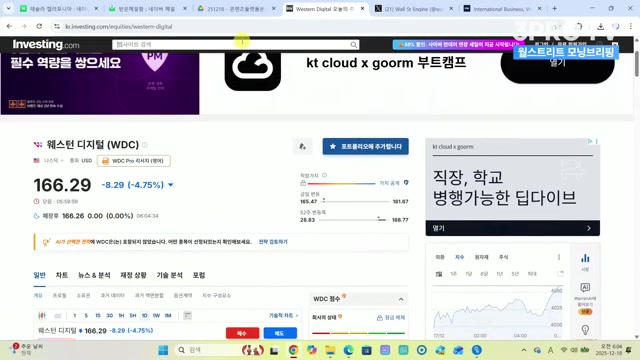Click the area chart type icon
640x360 pixels.
point(58,316)
